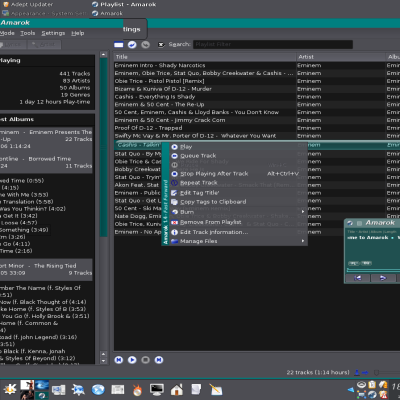Choose Remove From Playlist
Screen dimensions: 400x400
click(234, 222)
